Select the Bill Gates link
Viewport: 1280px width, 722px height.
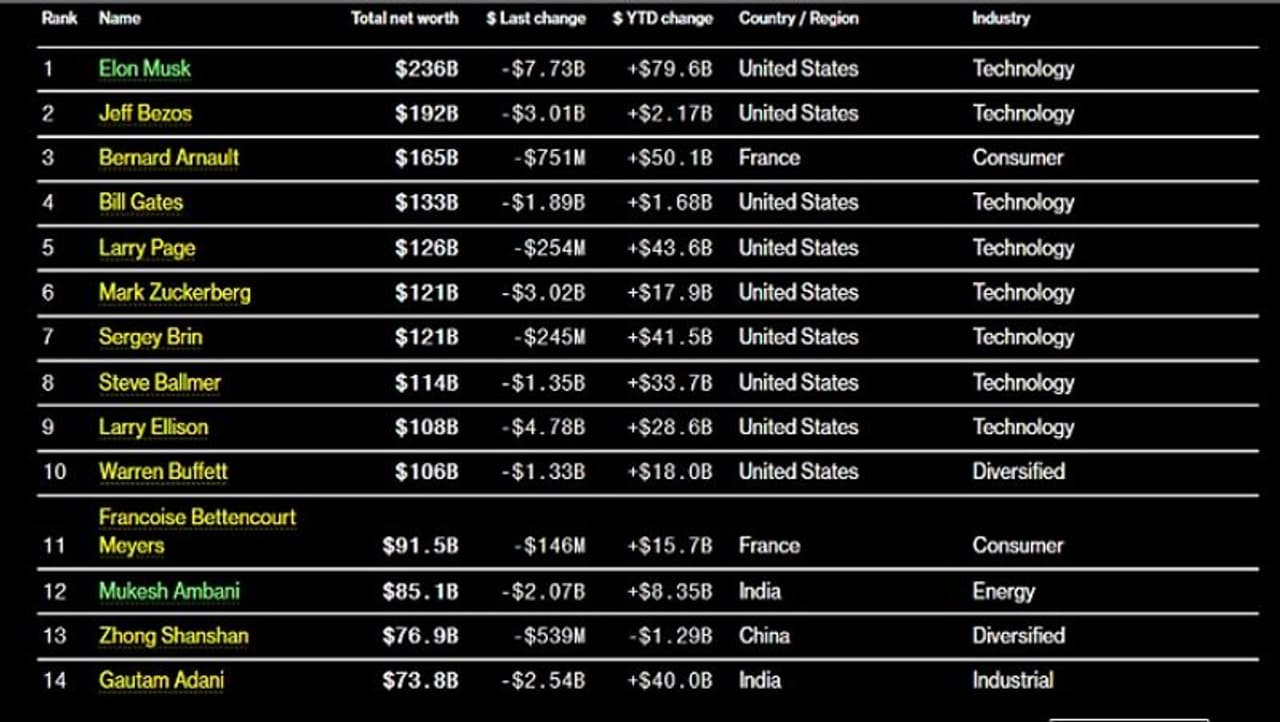140,202
